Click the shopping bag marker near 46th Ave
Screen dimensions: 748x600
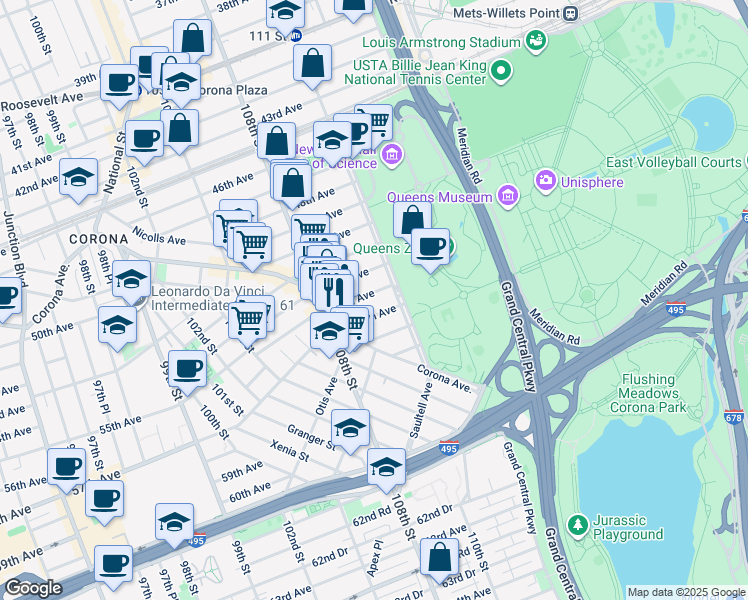point(292,183)
